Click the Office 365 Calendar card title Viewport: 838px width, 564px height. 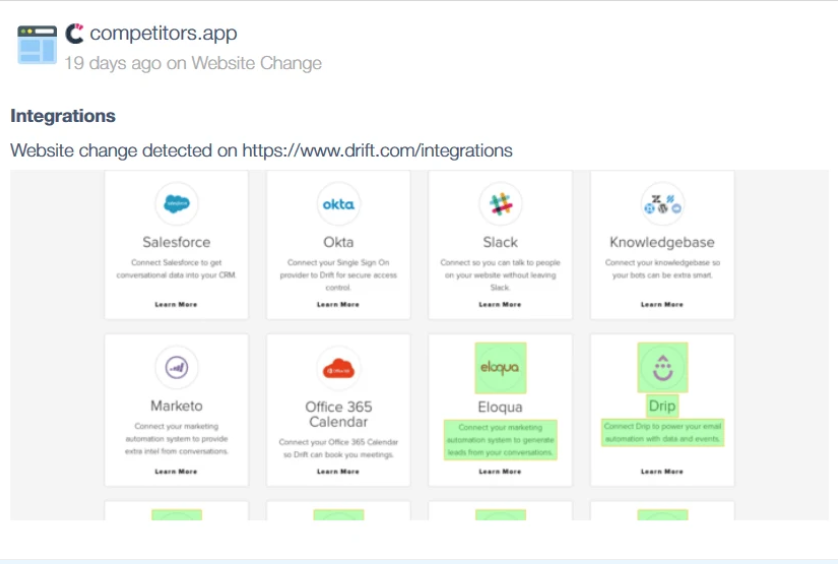[x=338, y=414]
